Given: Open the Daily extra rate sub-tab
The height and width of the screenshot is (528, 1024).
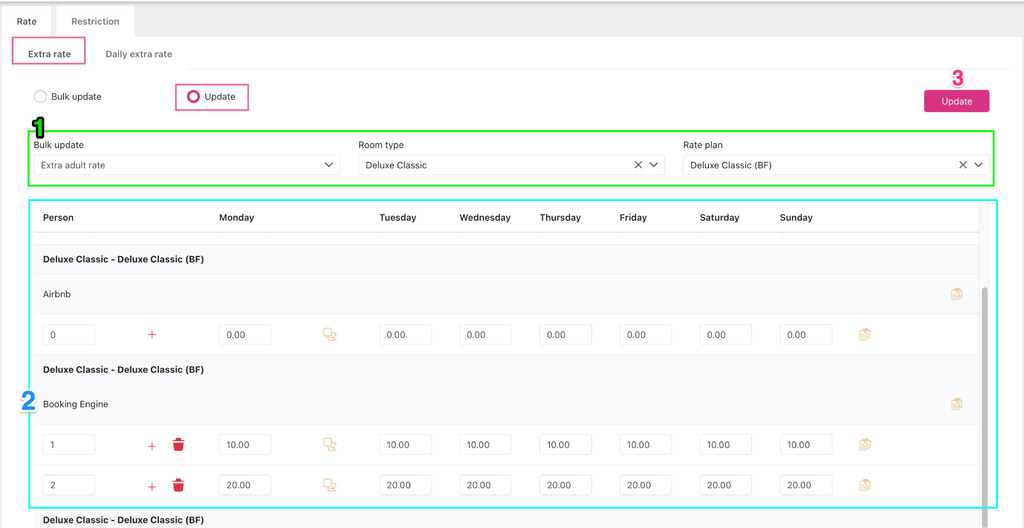Looking at the screenshot, I should (139, 54).
